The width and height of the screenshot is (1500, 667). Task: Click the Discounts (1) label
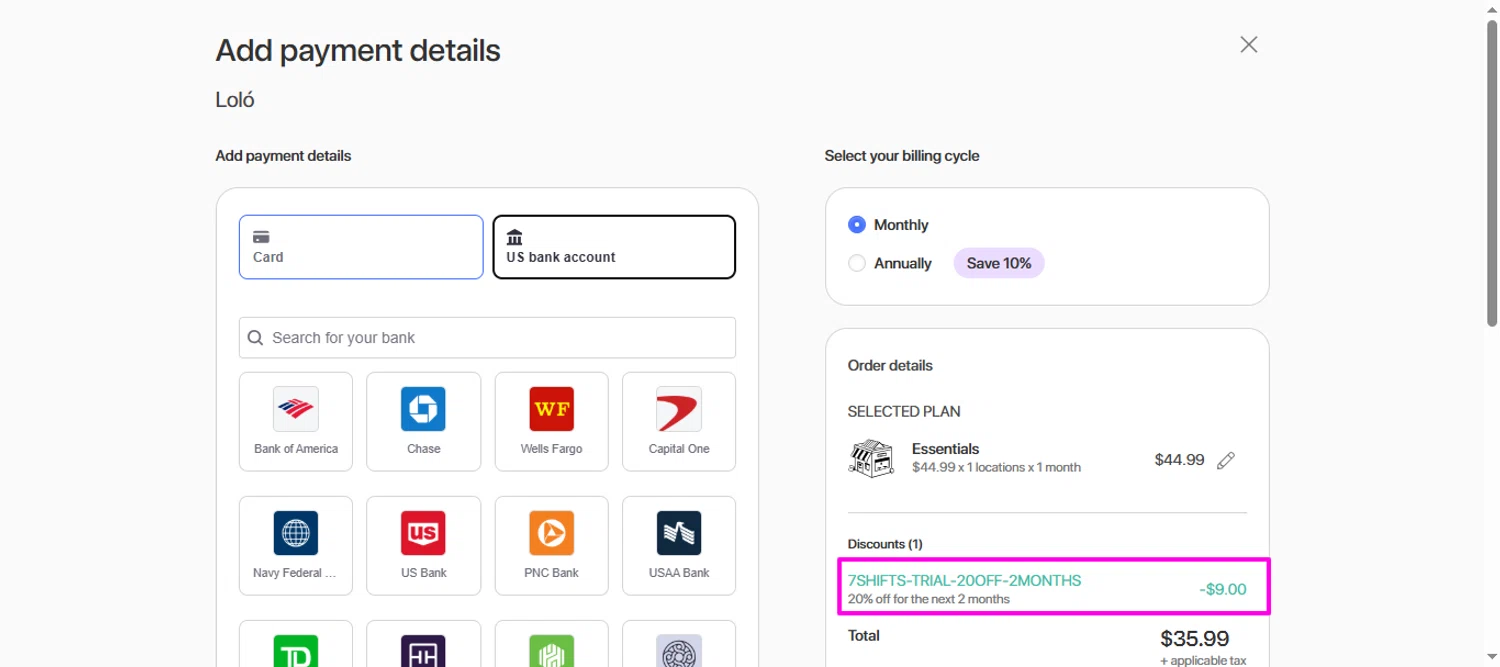click(885, 544)
